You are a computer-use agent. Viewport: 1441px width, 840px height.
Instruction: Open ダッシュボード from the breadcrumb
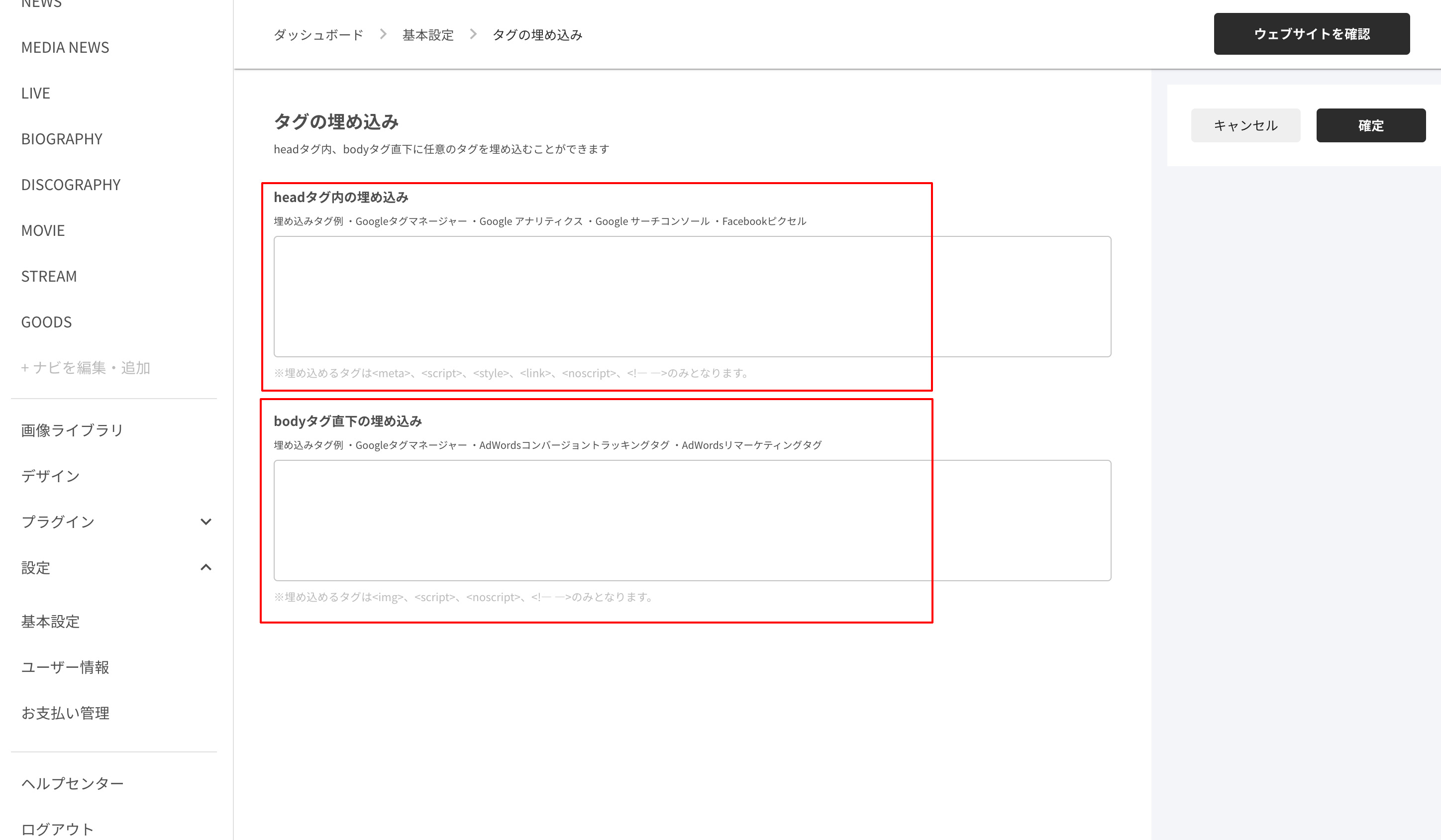[318, 35]
